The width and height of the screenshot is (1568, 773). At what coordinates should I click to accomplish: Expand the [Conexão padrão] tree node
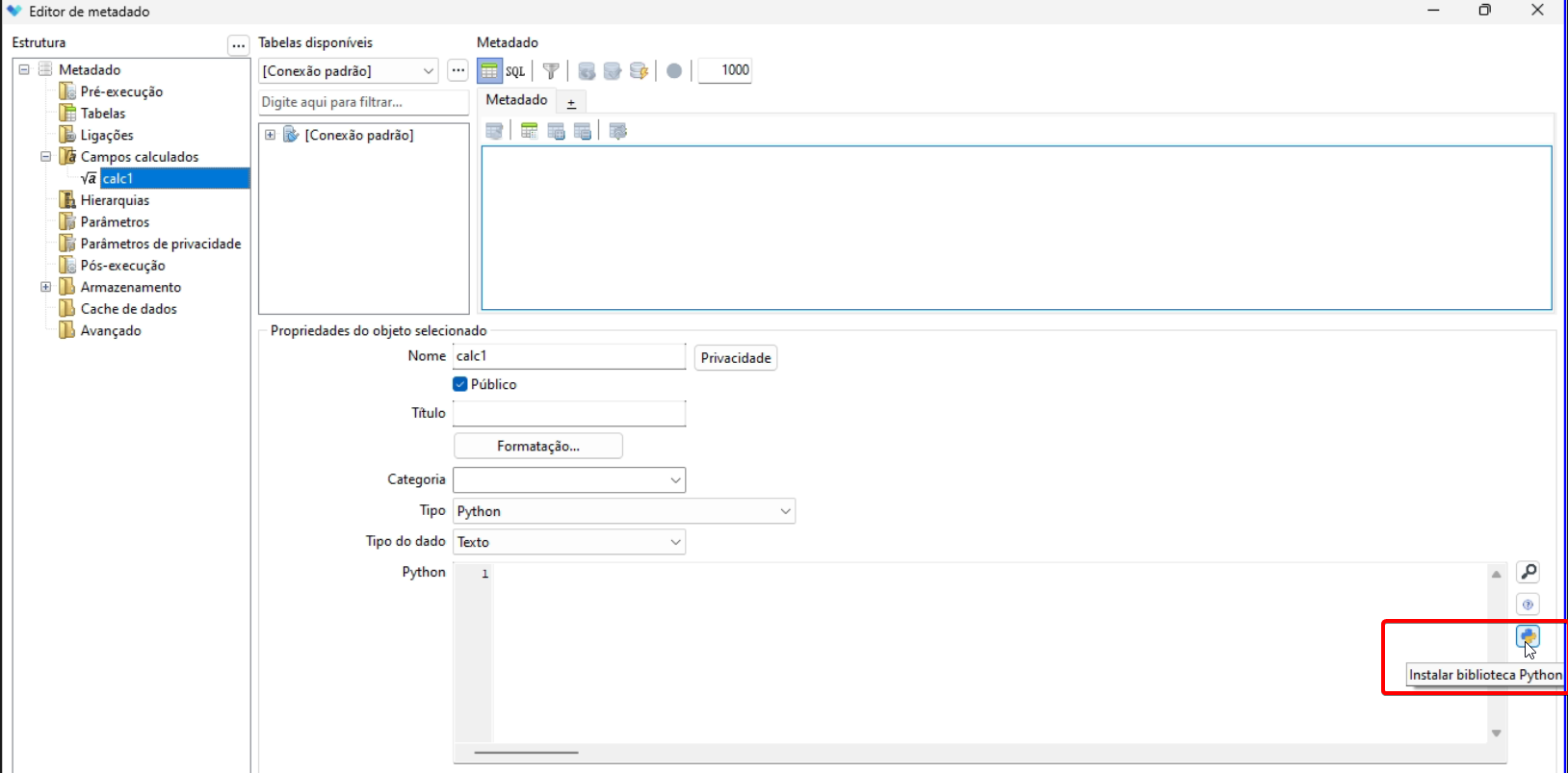(271, 135)
